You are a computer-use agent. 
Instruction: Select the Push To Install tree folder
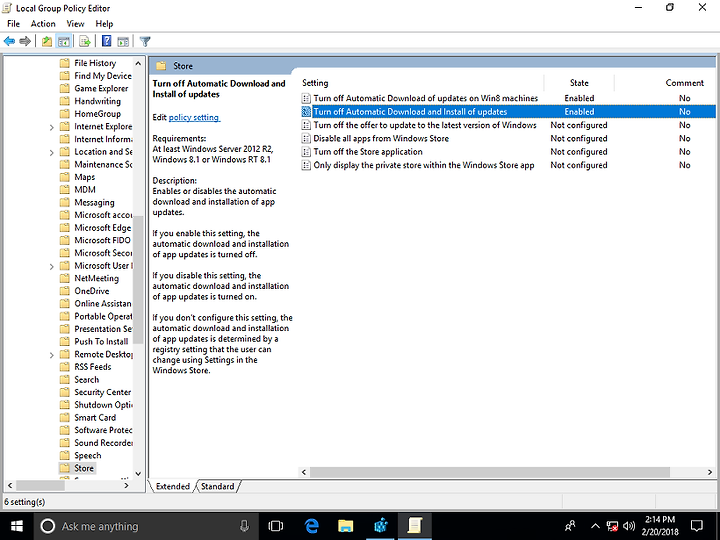pyautogui.click(x=101, y=342)
